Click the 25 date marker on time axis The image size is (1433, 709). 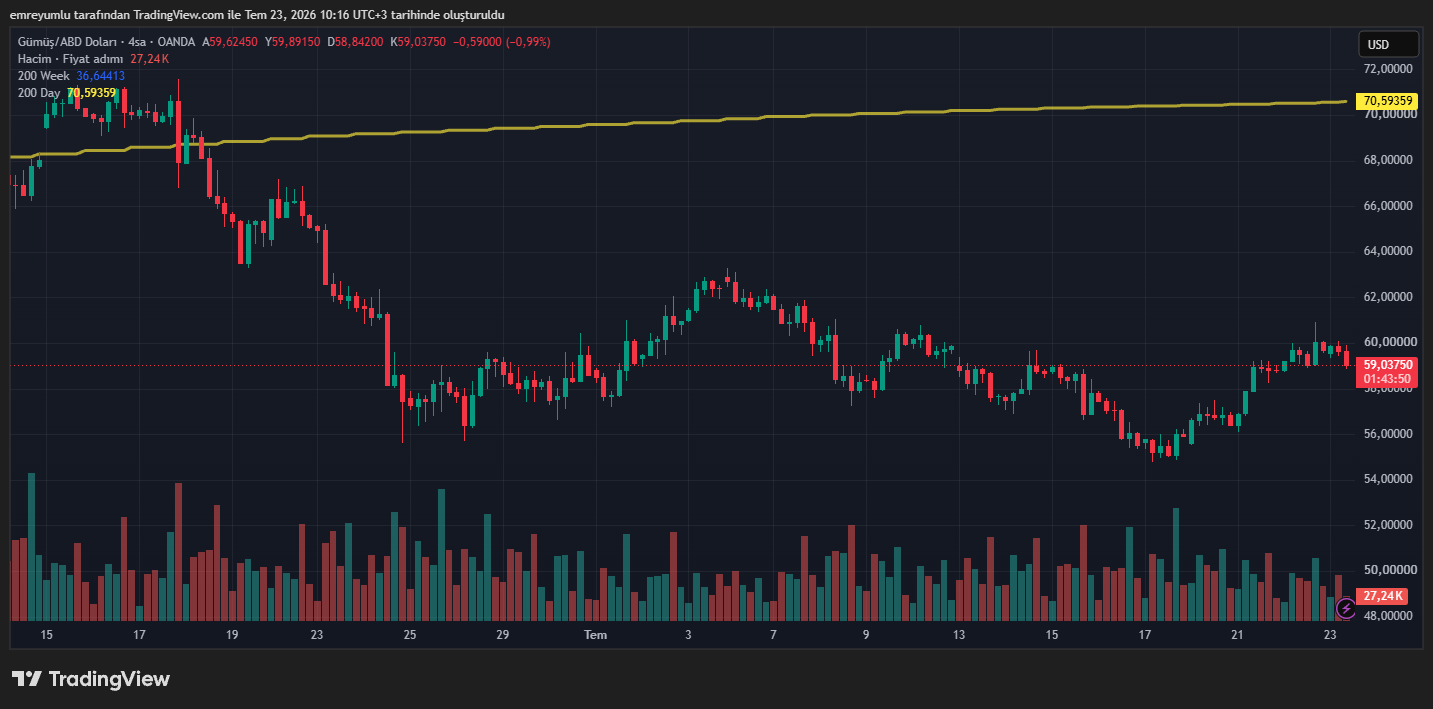tap(410, 635)
